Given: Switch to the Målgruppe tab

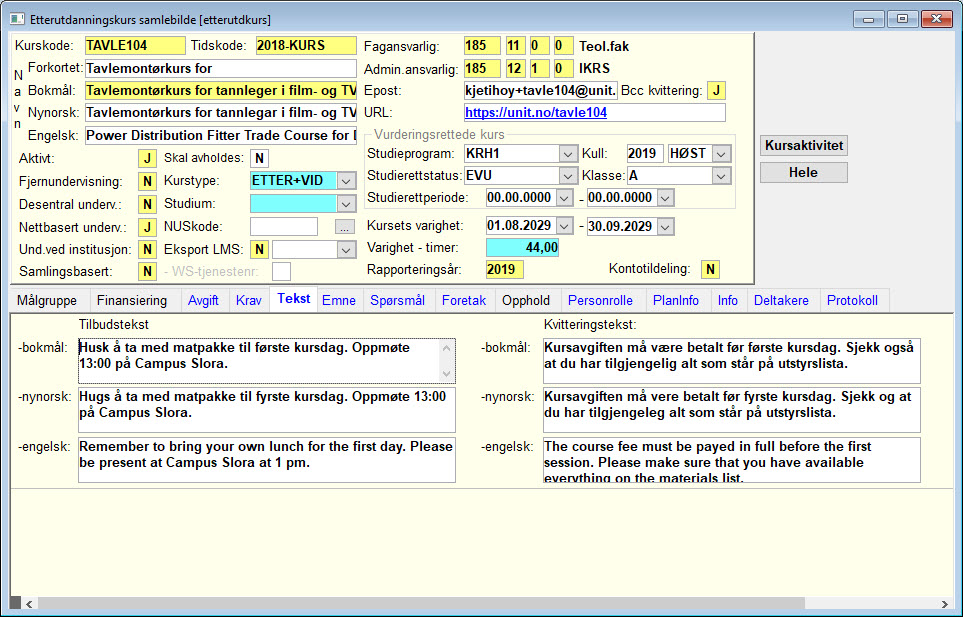Looking at the screenshot, I should (x=47, y=300).
